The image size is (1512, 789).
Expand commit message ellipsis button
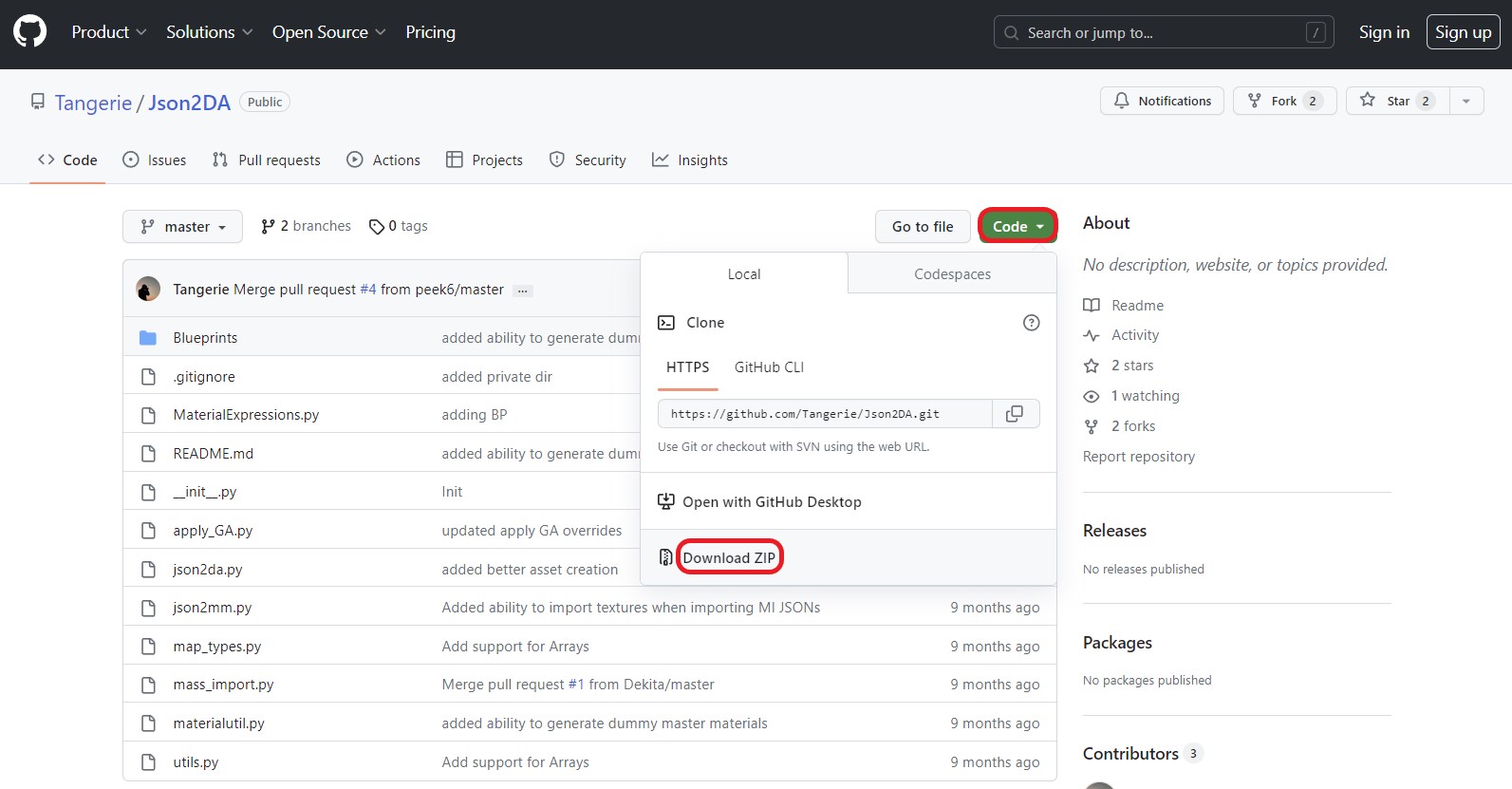click(522, 291)
